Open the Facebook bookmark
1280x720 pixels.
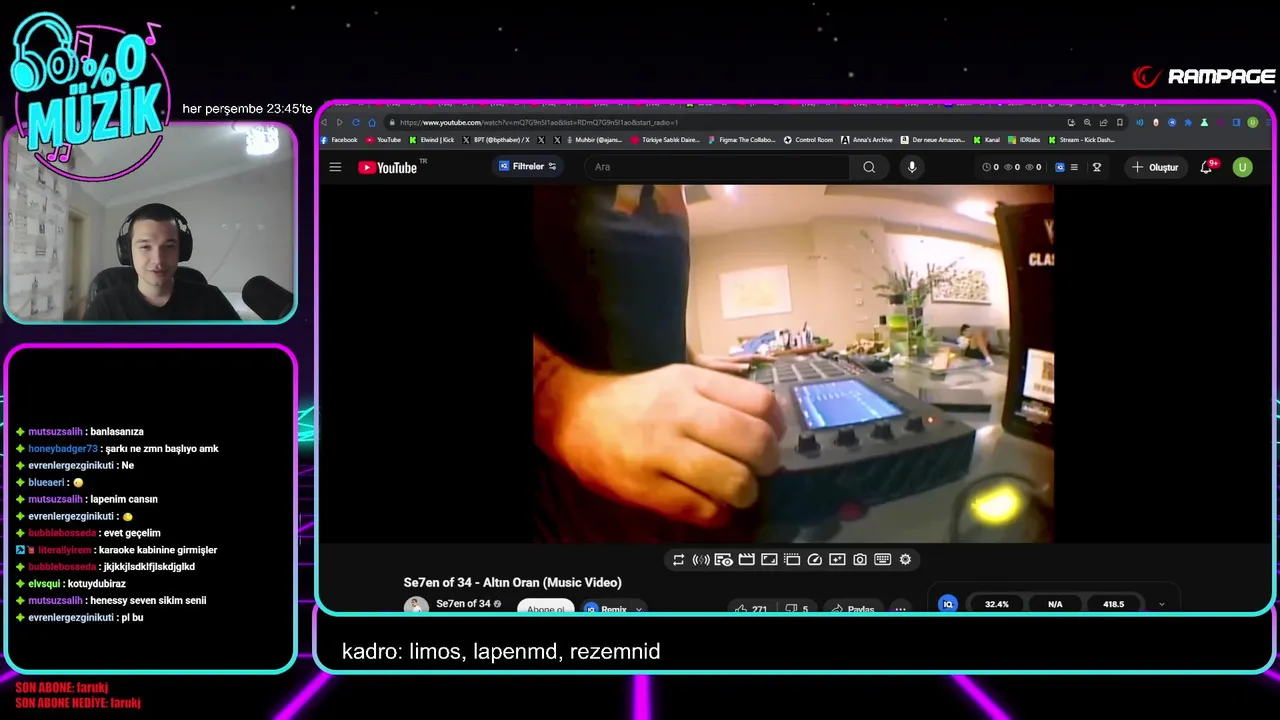339,140
